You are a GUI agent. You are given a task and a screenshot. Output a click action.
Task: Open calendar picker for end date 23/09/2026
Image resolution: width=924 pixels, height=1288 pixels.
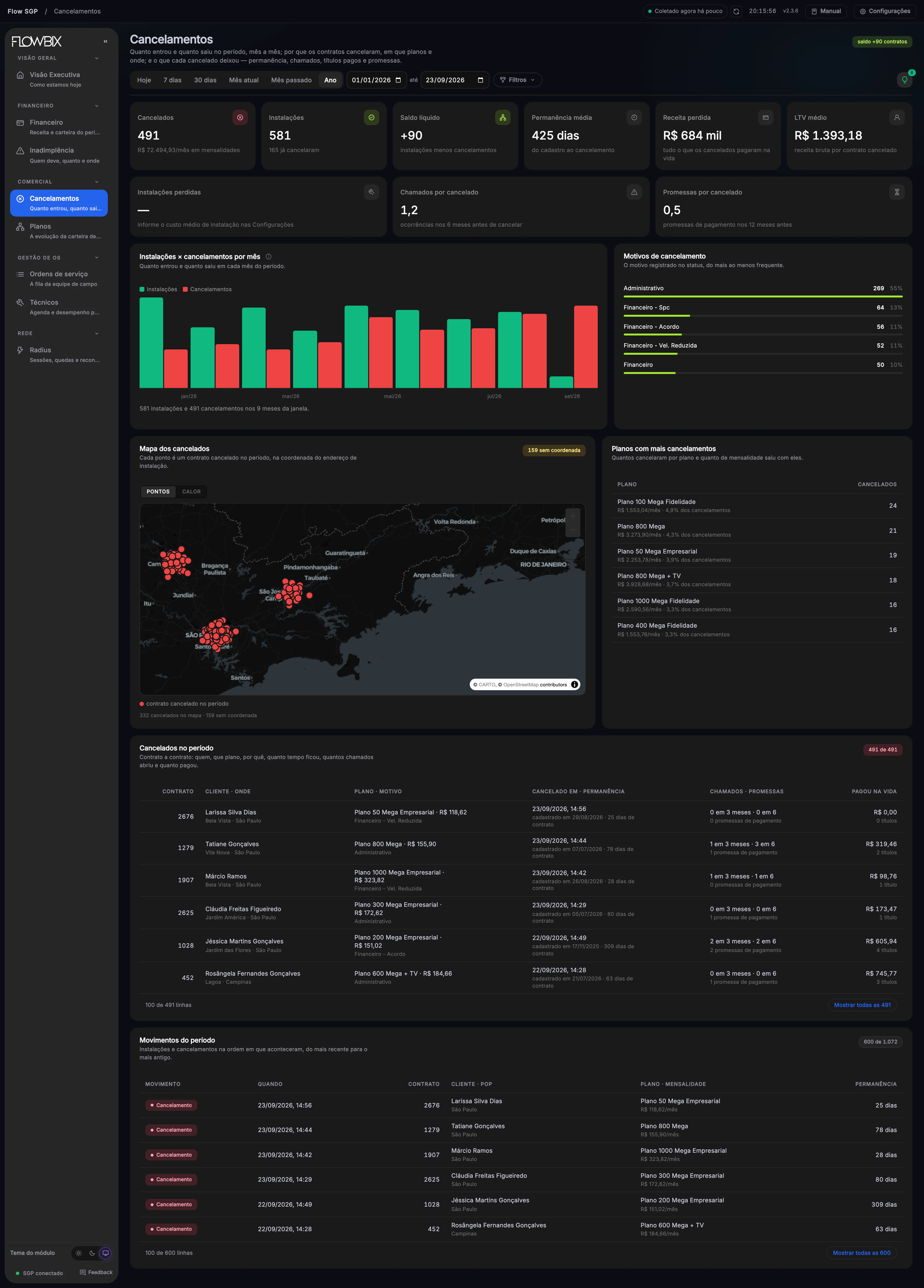click(481, 80)
